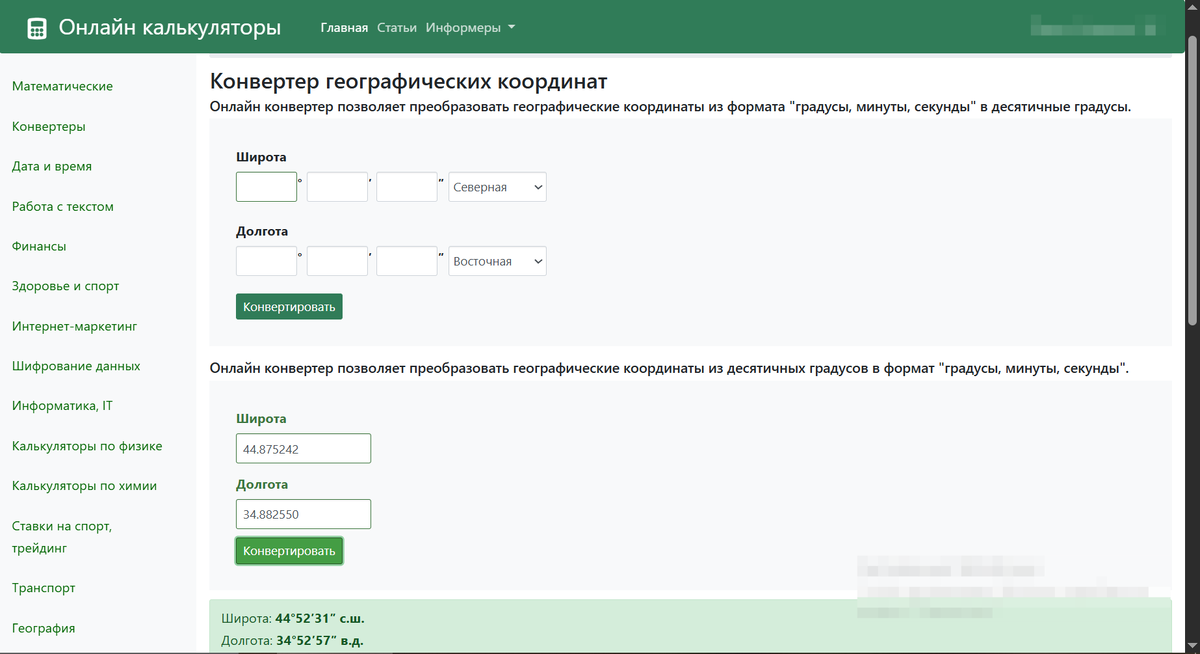Expand the Информеры dropdown menu
This screenshot has width=1200, height=654.
(x=470, y=28)
